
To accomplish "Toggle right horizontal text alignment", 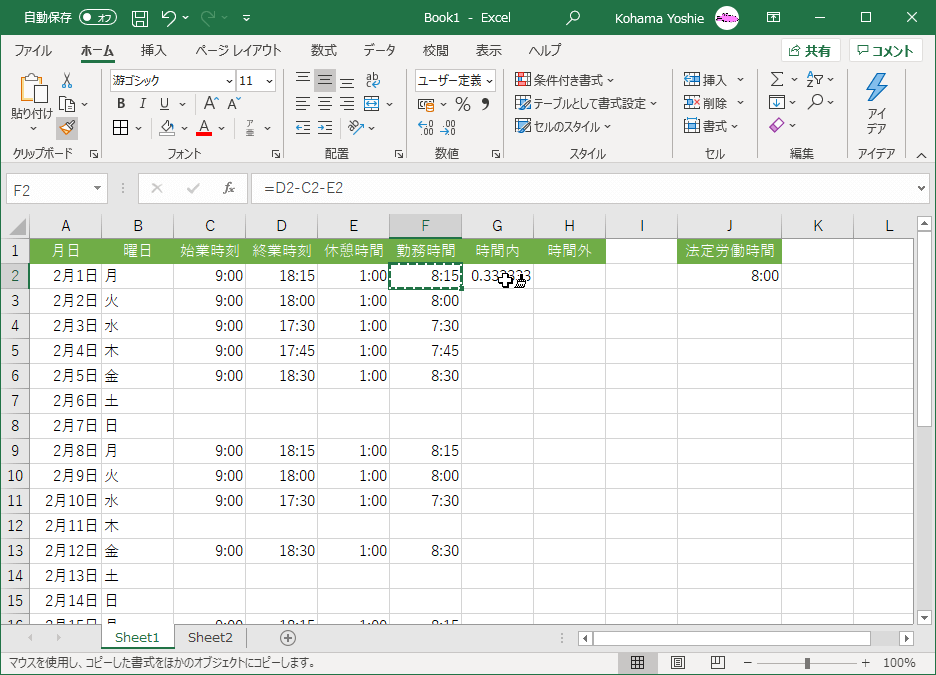I will [347, 104].
